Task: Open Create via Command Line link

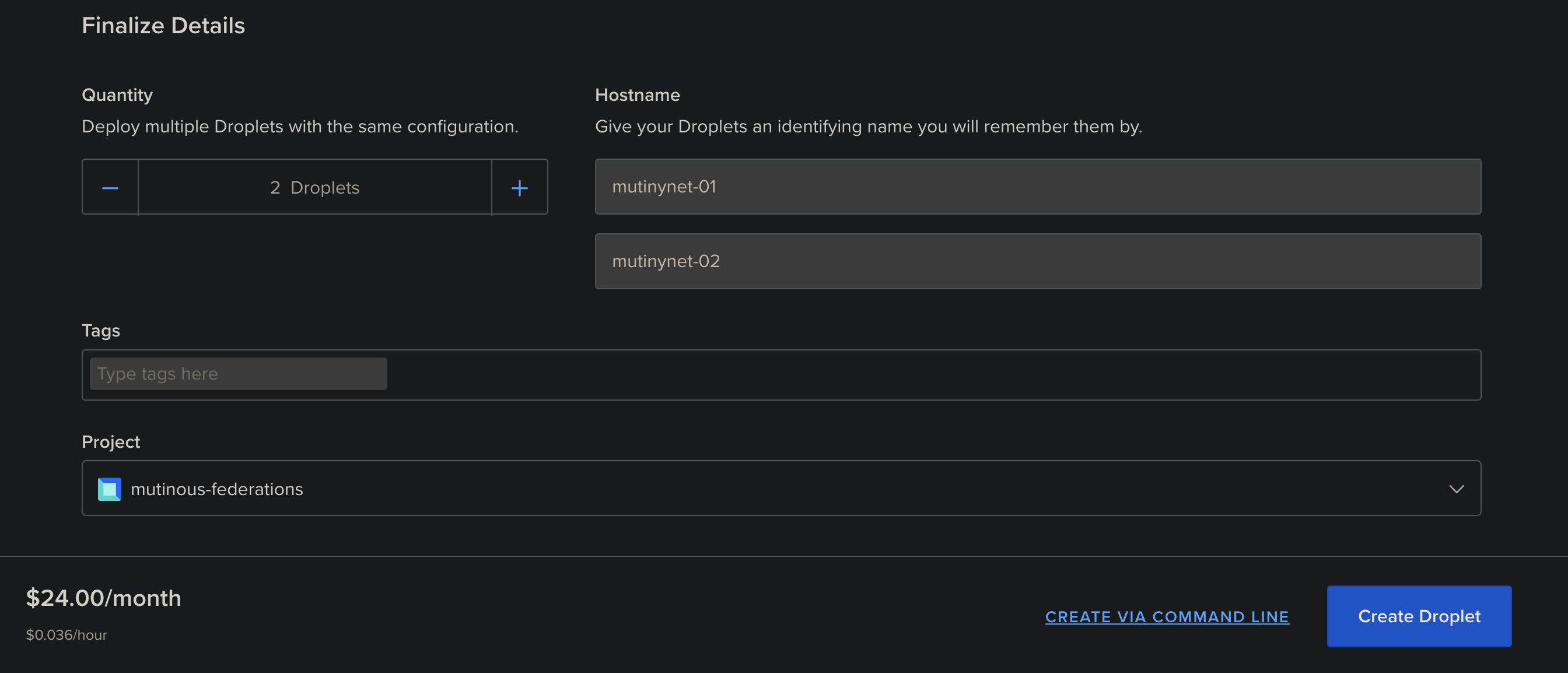Action: pos(1167,616)
